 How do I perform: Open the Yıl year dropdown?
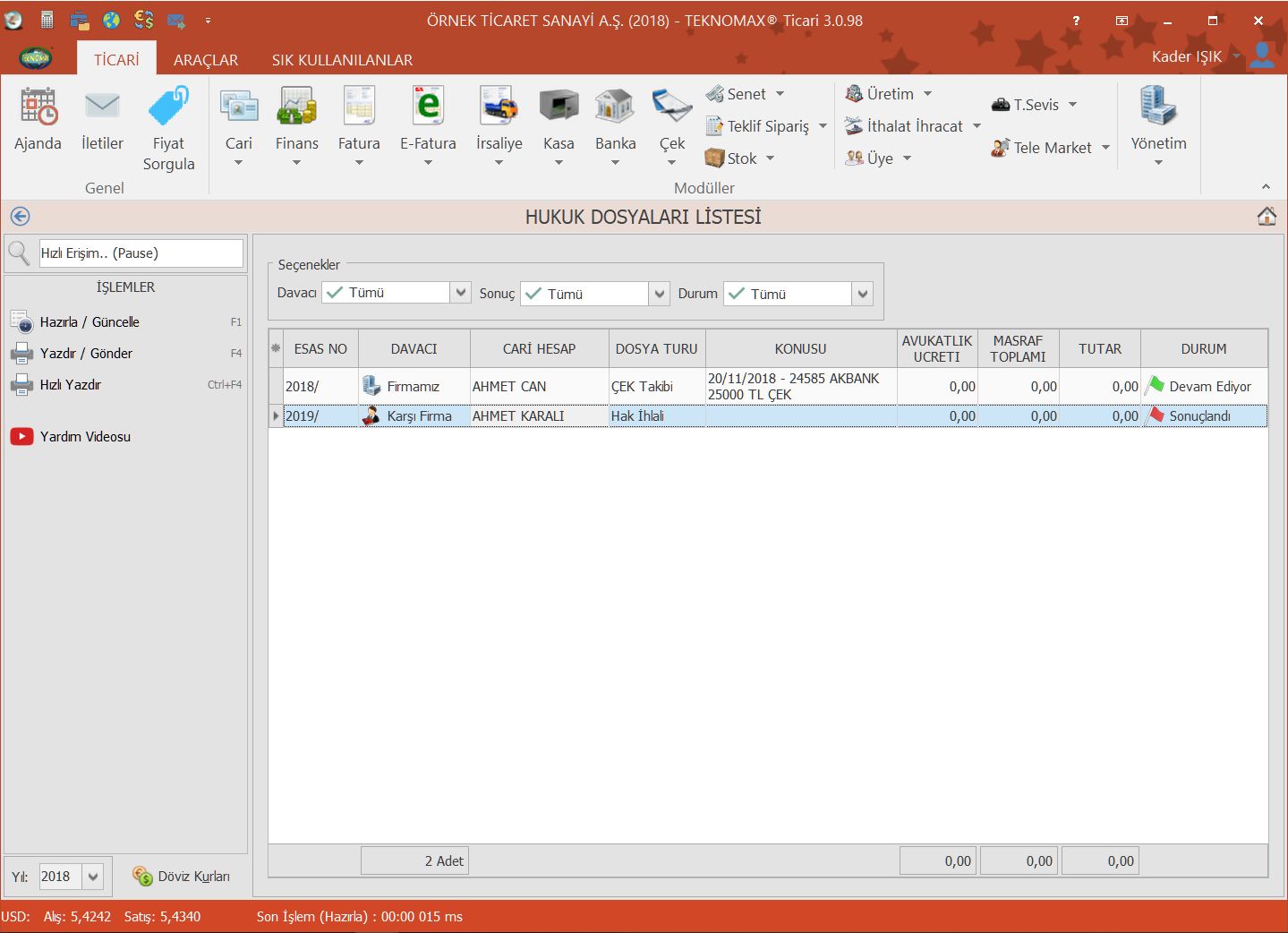(93, 877)
